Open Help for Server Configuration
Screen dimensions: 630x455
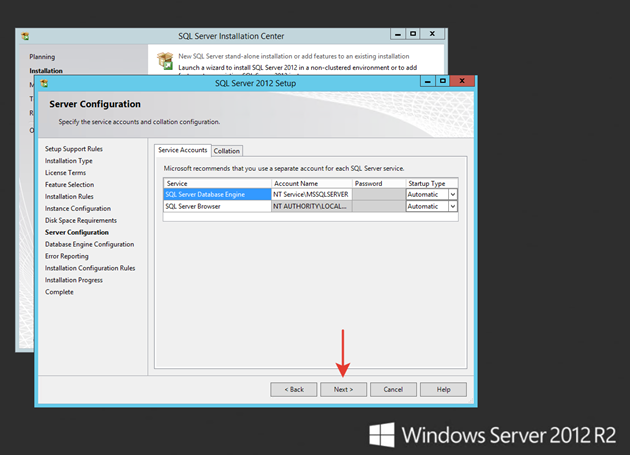(443, 389)
